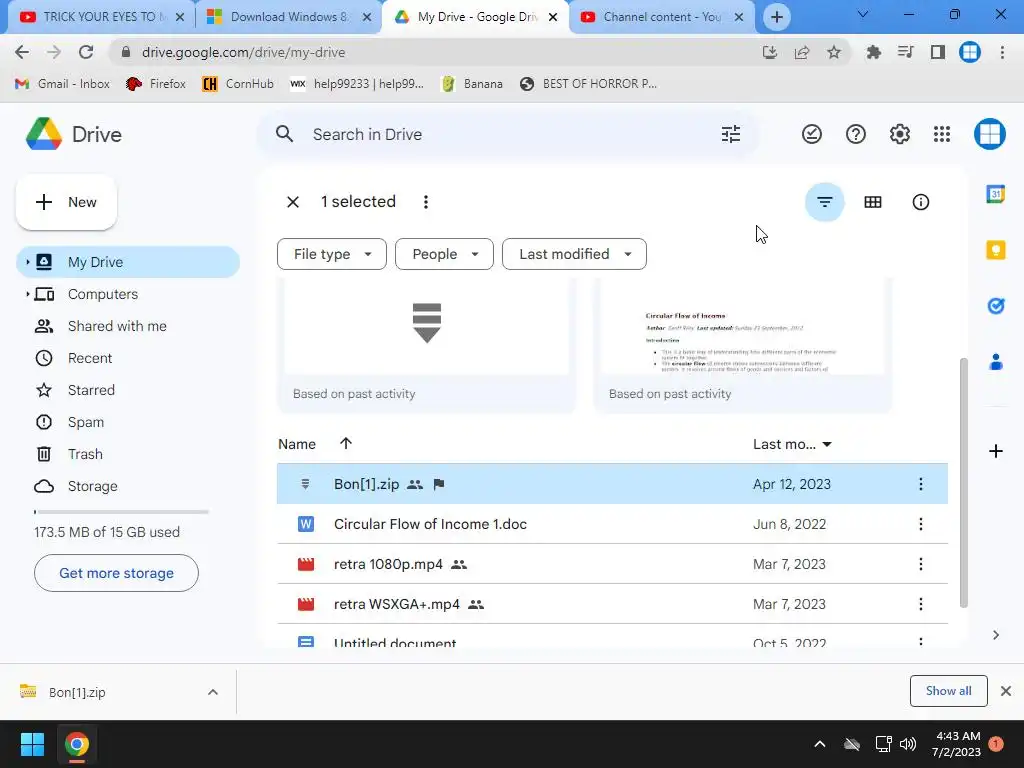The image size is (1024, 768).
Task: Toggle the filter chips button
Action: click(825, 202)
